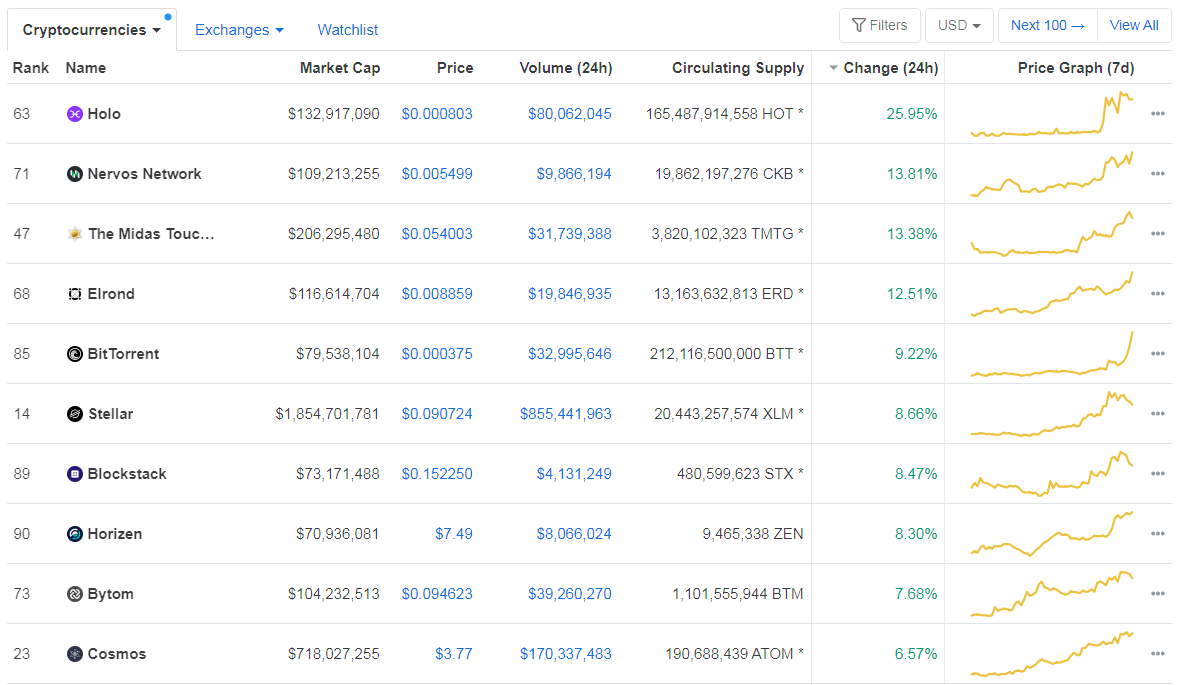Open Cosmos 7-day price graph

pos(1052,654)
